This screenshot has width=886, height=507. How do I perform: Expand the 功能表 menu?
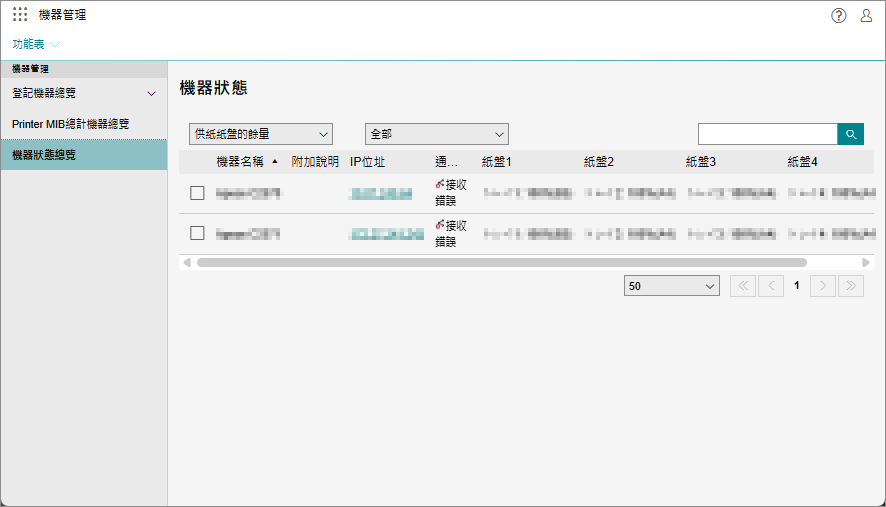pyautogui.click(x=36, y=44)
